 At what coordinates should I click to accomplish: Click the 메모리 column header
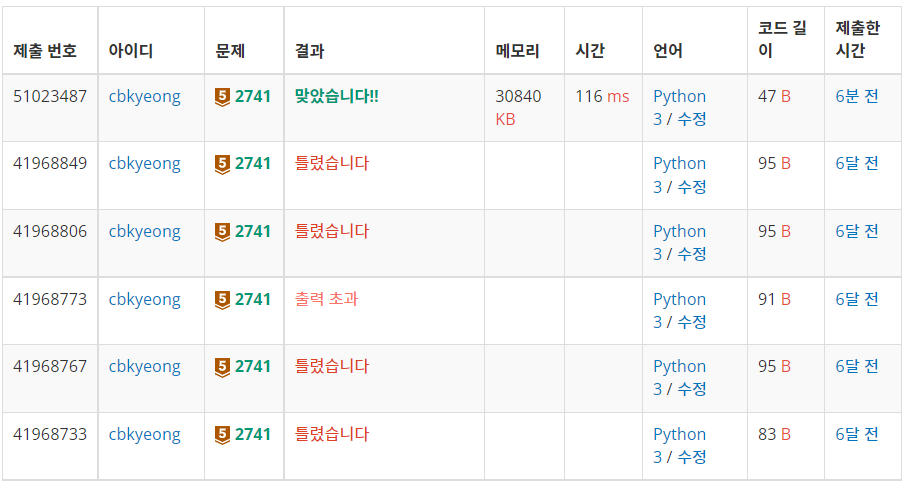[517, 51]
